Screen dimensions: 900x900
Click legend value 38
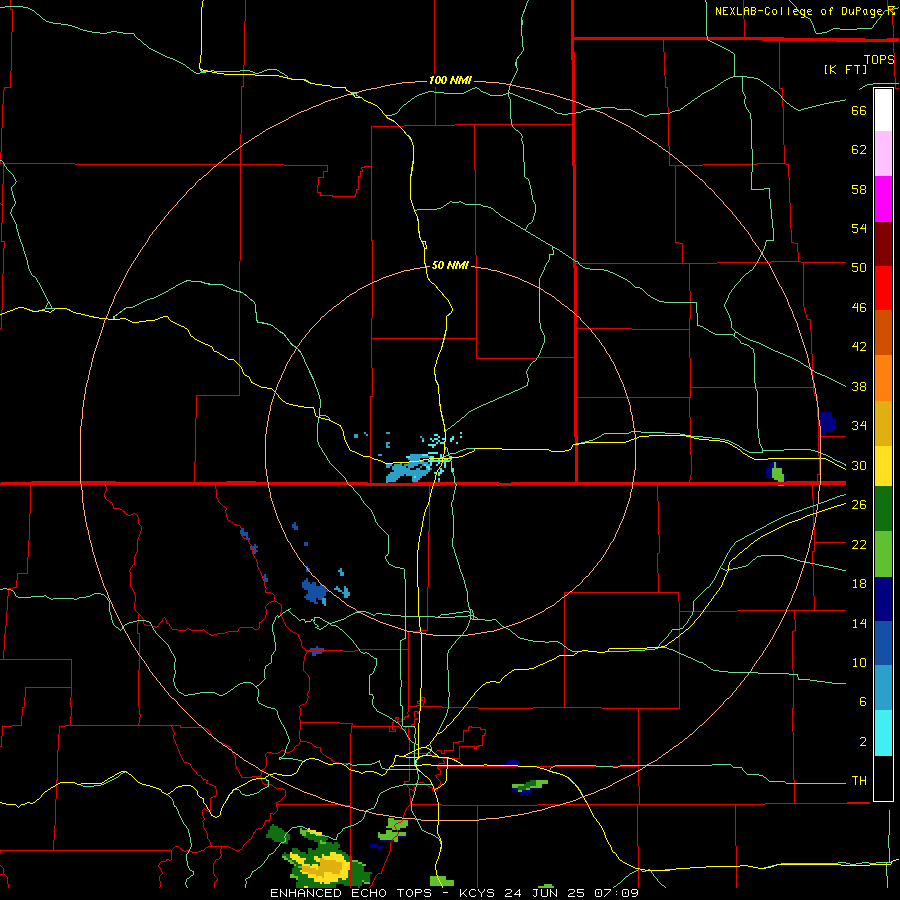tap(859, 386)
